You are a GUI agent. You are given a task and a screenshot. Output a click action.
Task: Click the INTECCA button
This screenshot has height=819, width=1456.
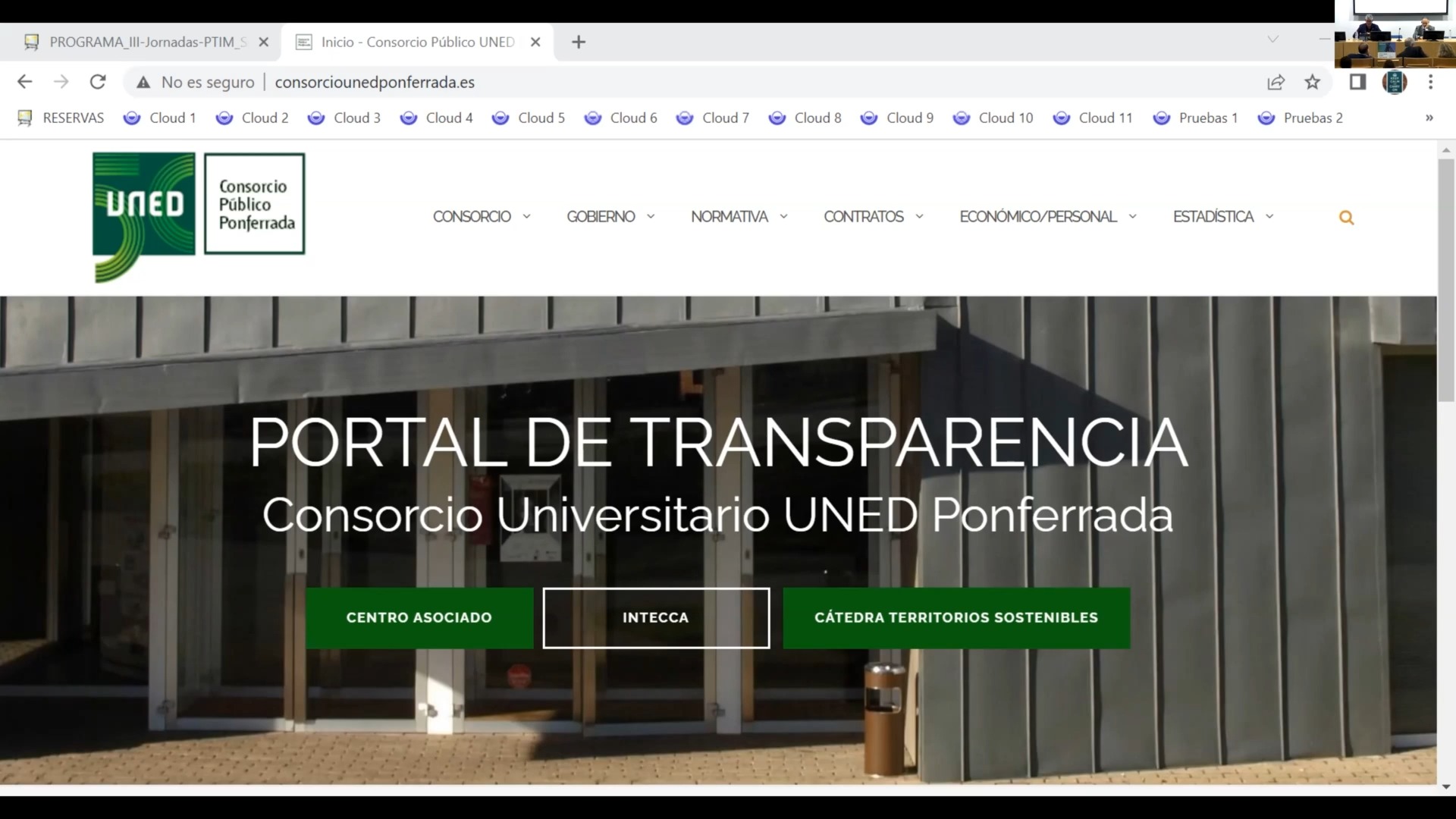(656, 617)
